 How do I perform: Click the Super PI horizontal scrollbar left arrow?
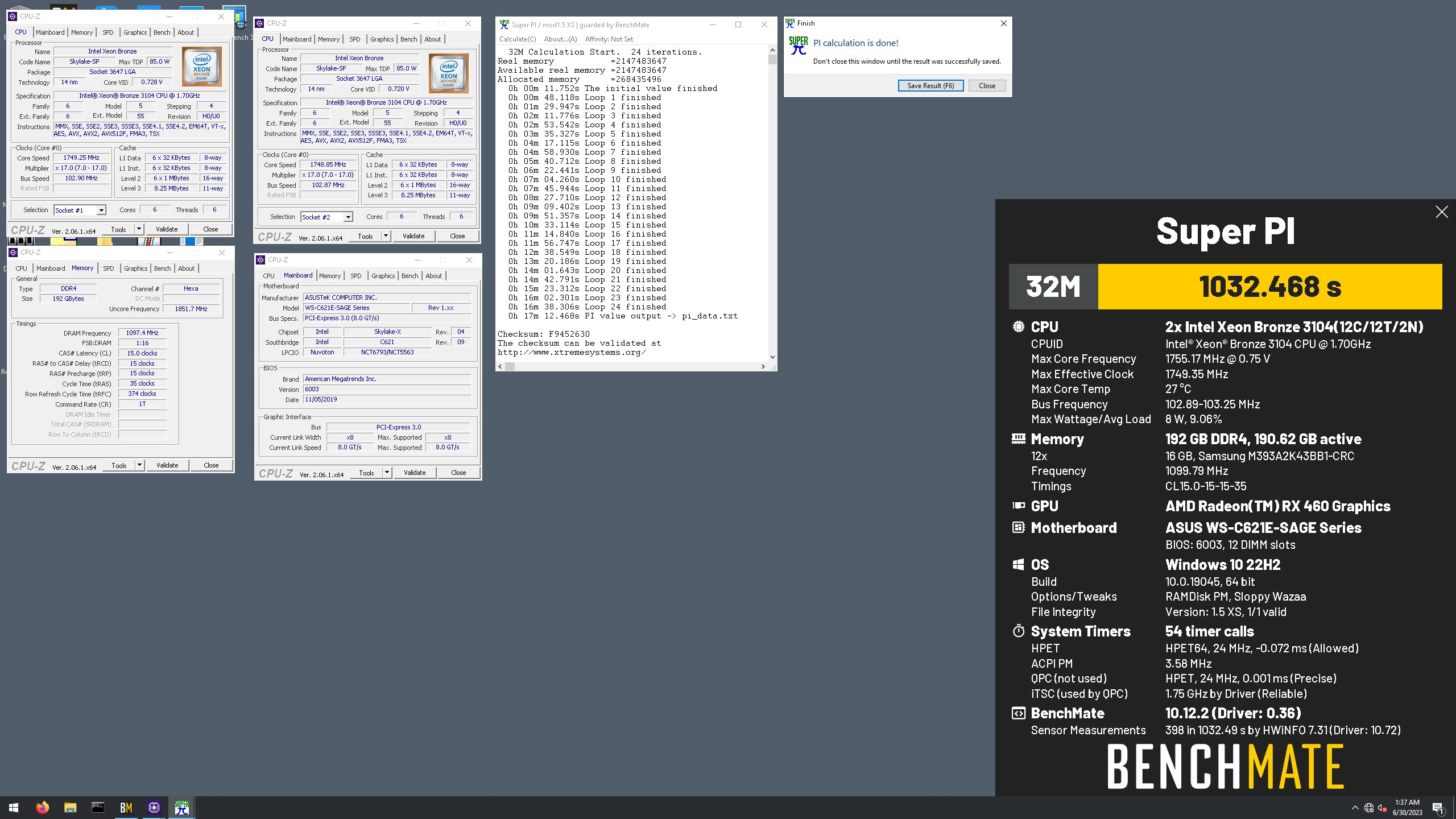click(500, 367)
